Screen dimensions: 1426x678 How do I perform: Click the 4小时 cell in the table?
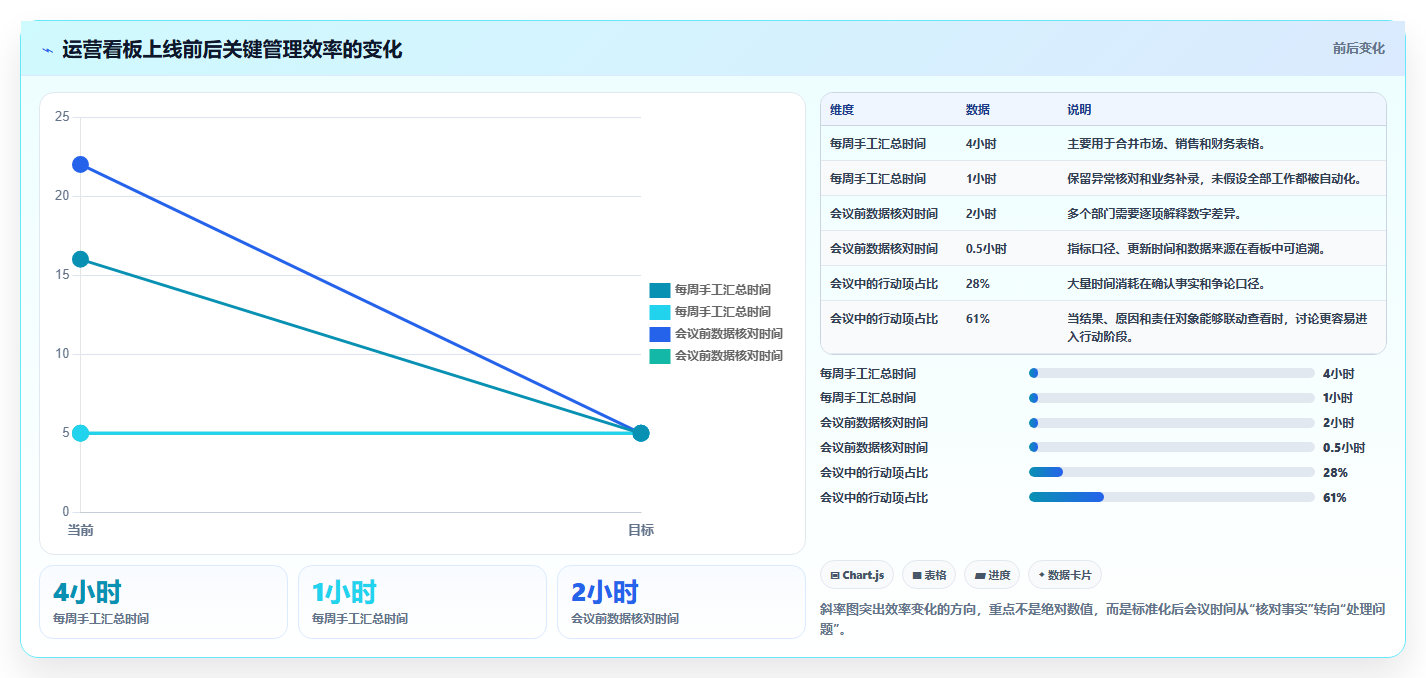tap(981, 144)
